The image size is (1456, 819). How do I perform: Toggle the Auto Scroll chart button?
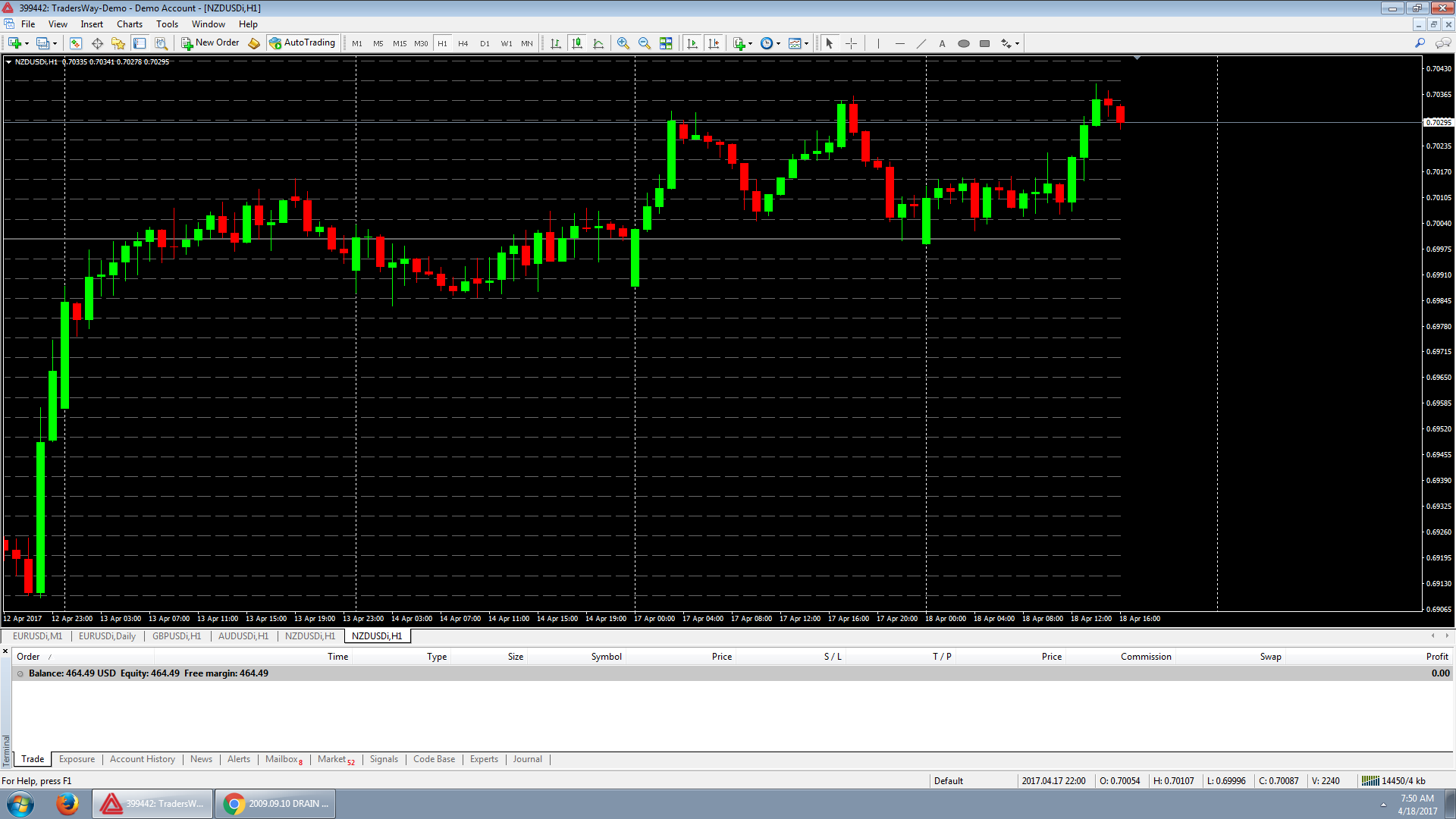[692, 43]
